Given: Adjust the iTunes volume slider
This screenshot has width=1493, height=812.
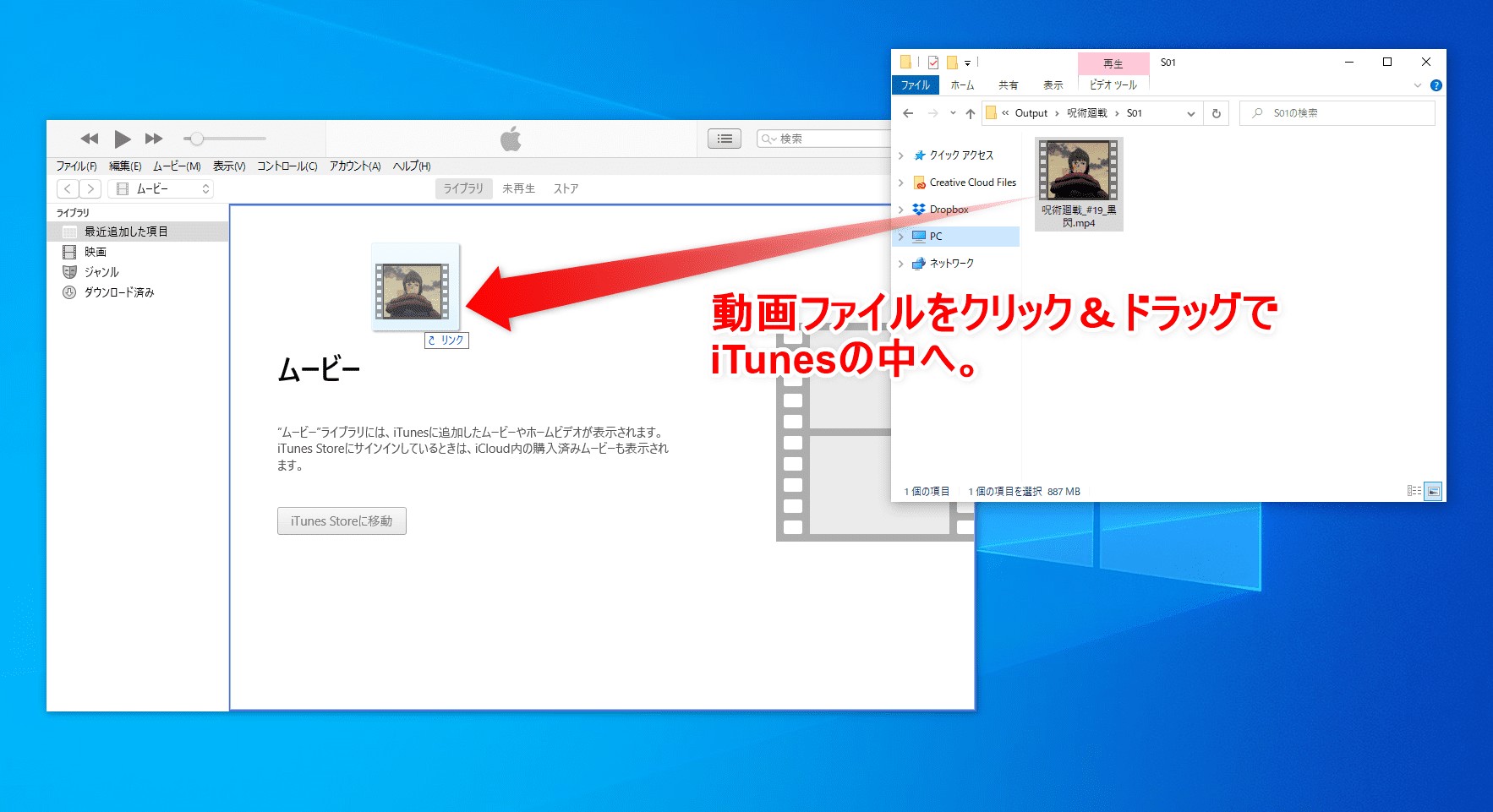Looking at the screenshot, I should pos(225,139).
